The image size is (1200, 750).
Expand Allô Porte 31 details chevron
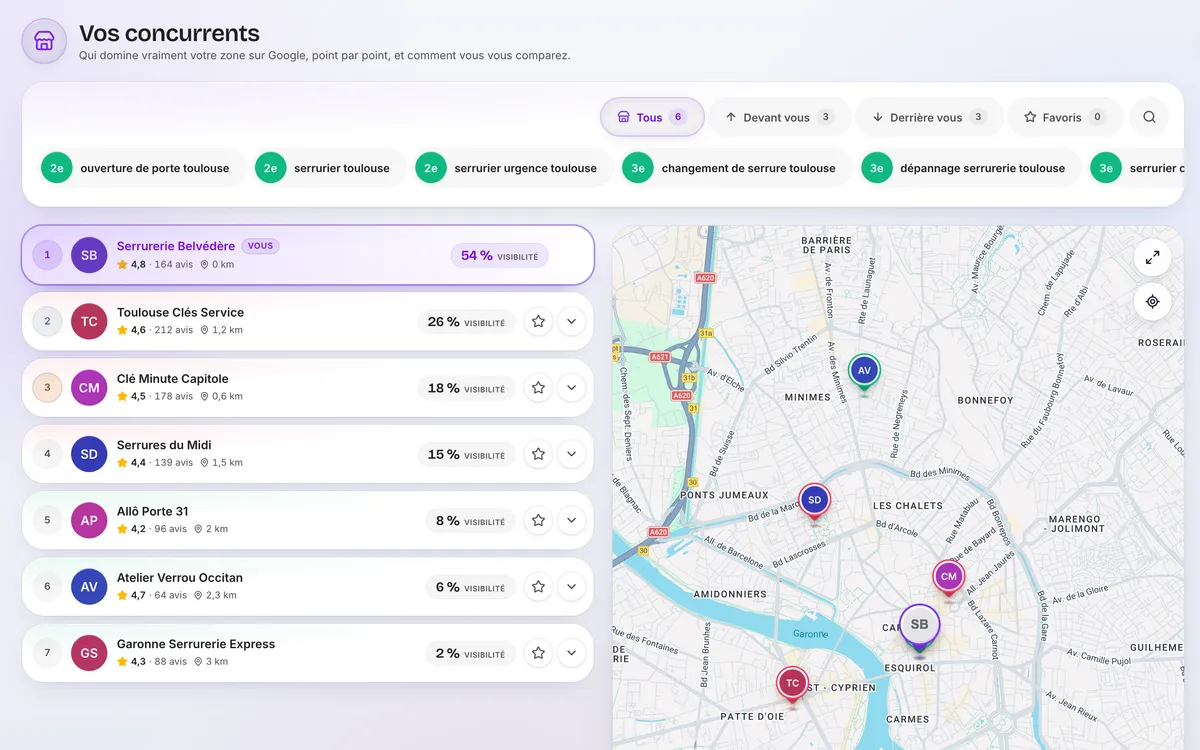pyautogui.click(x=571, y=520)
